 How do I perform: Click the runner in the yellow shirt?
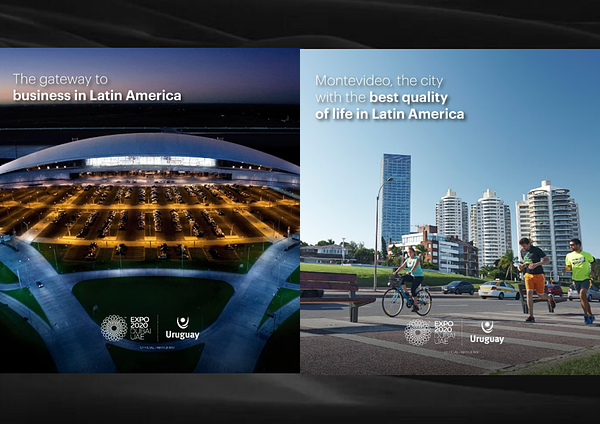click(x=579, y=277)
